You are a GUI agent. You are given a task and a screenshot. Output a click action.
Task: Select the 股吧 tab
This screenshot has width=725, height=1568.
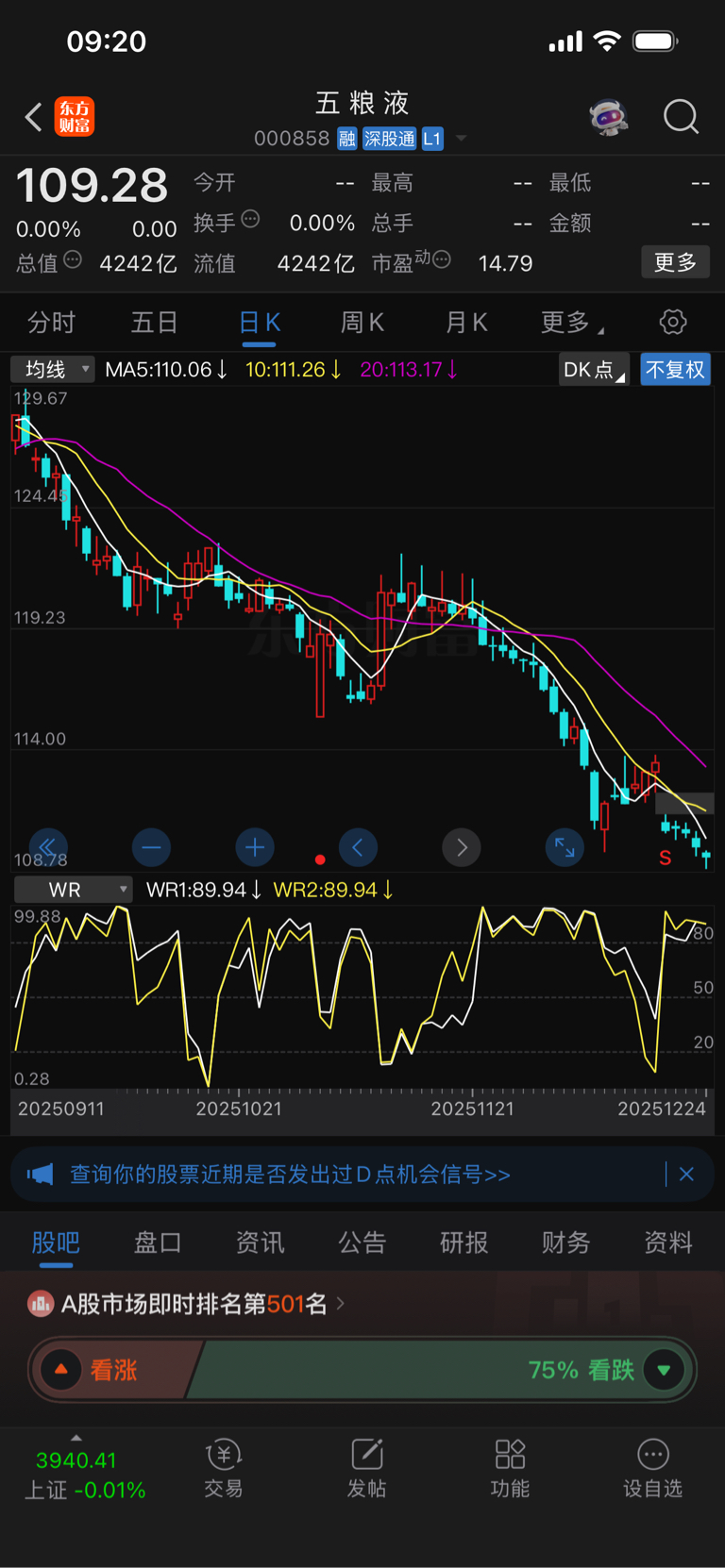(x=56, y=1243)
